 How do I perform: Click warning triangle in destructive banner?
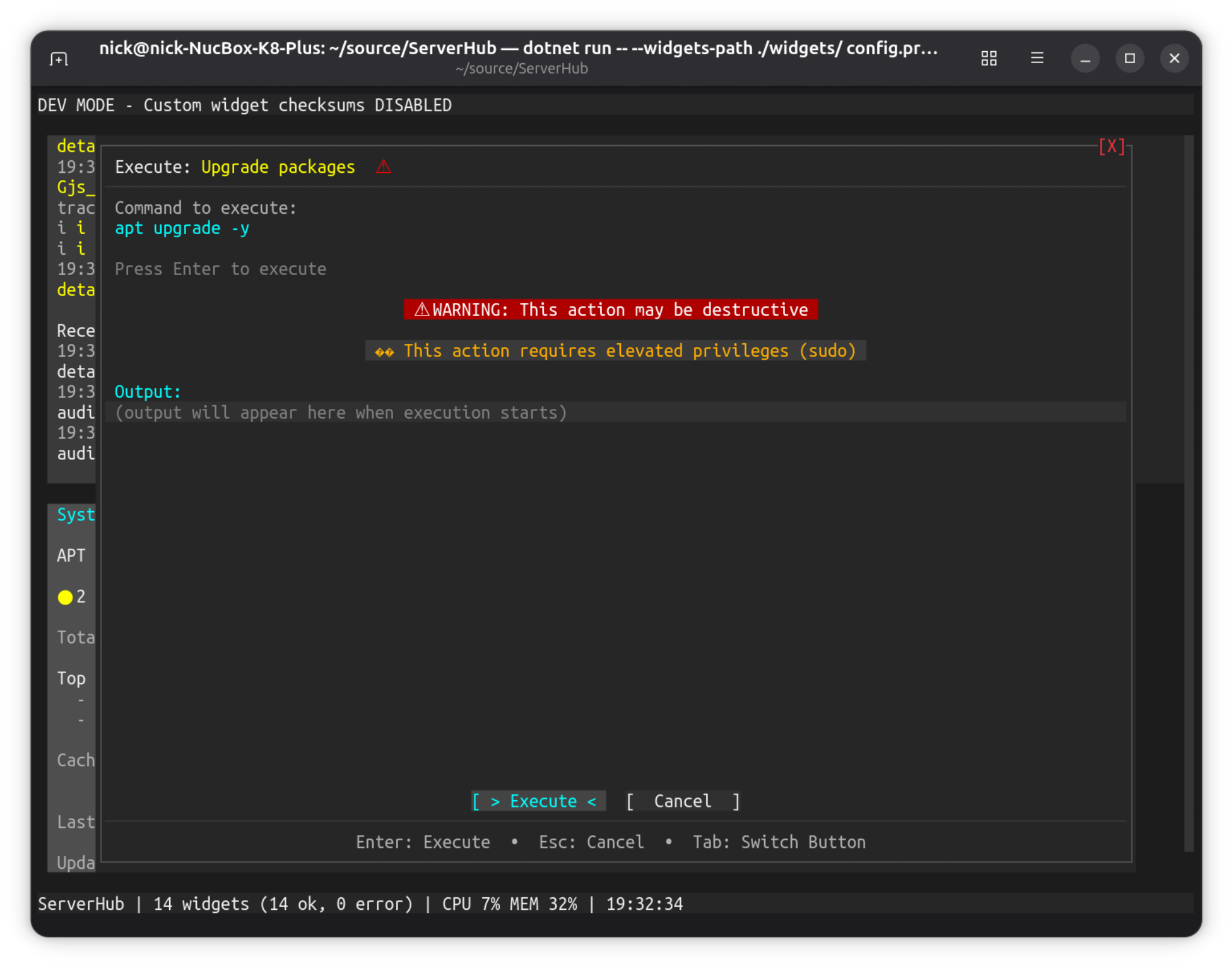click(x=422, y=309)
